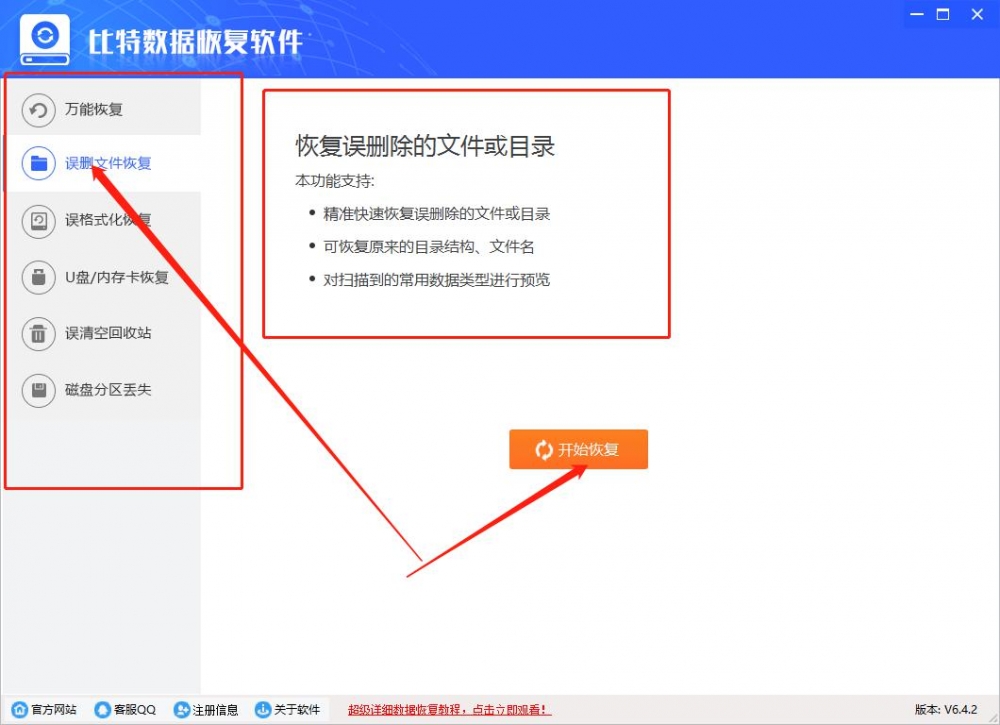Viewport: 1000px width, 725px height.
Task: Click the 误格式化恢复 disk icon
Action: (x=38, y=221)
